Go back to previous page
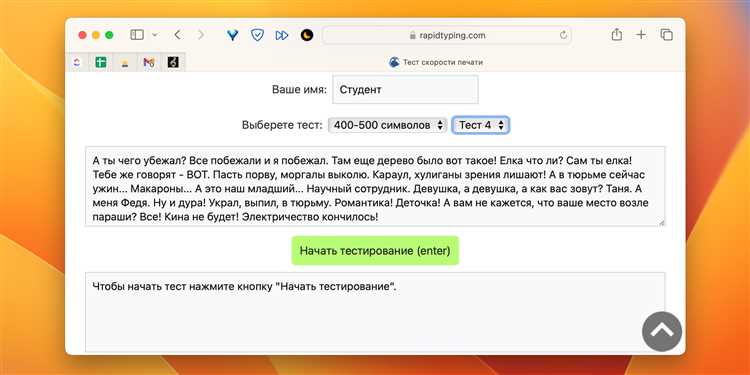Viewport: 750px width, 375px height. [x=177, y=35]
